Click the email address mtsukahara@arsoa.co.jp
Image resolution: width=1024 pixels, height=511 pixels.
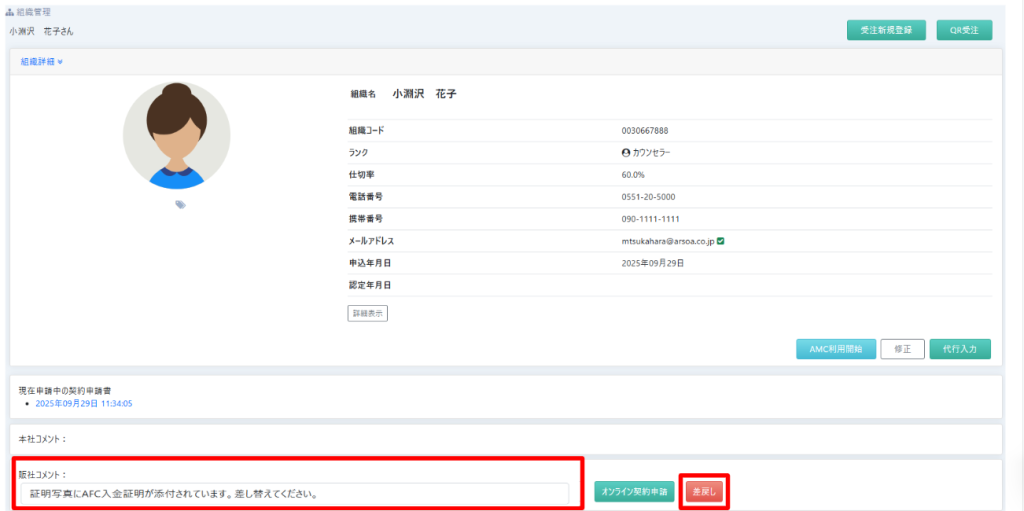click(x=667, y=241)
